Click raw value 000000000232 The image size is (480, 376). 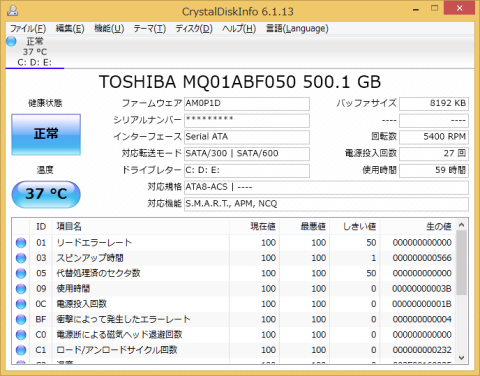(422, 350)
